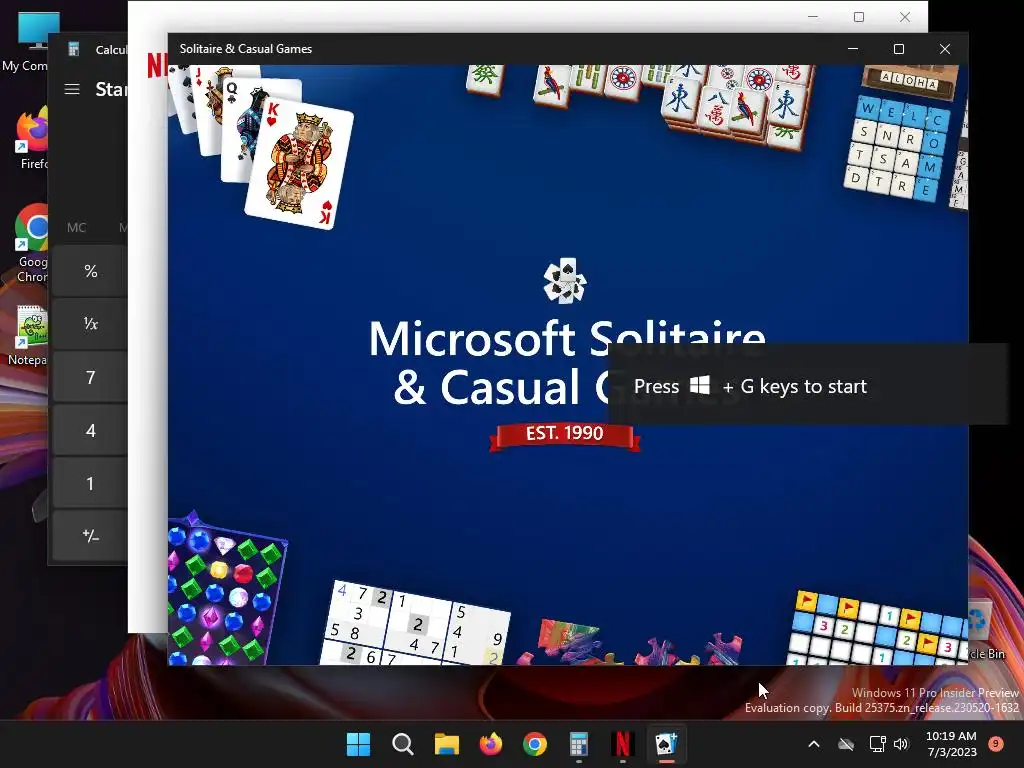Launch Google Chrome from the taskbar

coord(534,744)
